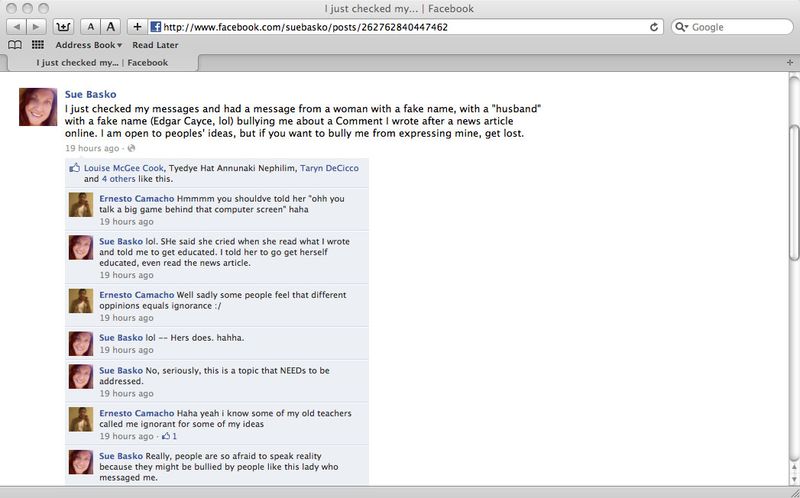
Task: Open Ernesto Camacho name on 'Hmmmm you shouldve' comment
Action: point(136,198)
